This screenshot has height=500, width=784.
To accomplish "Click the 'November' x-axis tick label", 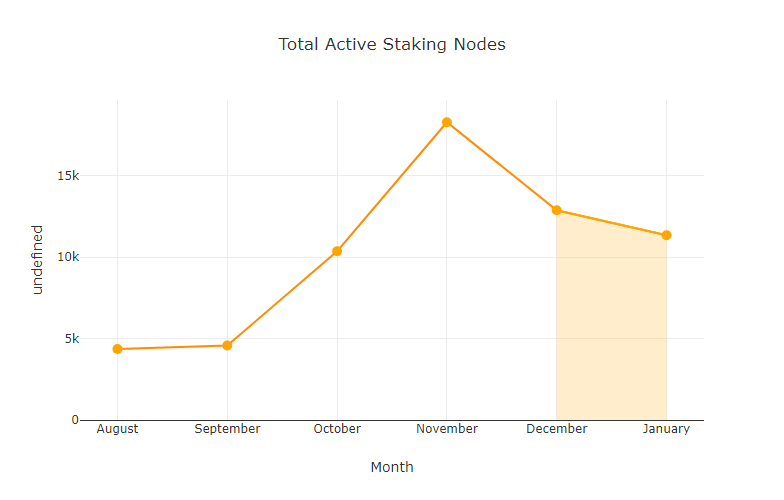I will pos(447,429).
